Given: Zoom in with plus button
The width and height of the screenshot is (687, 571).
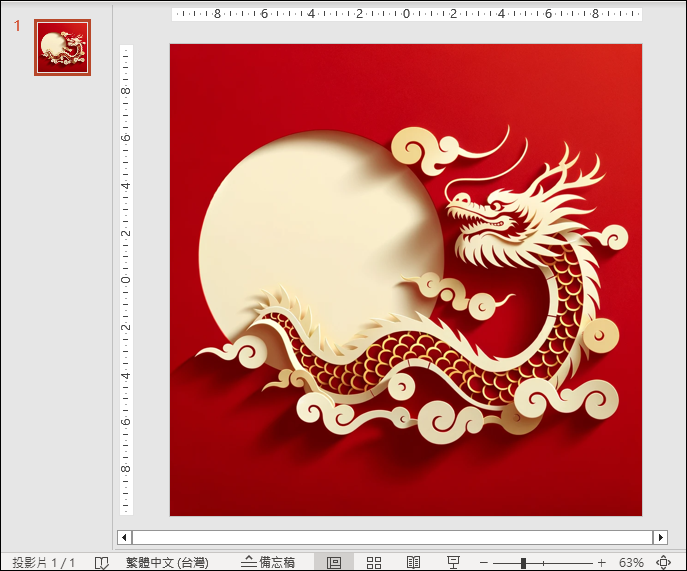Looking at the screenshot, I should click(x=602, y=563).
